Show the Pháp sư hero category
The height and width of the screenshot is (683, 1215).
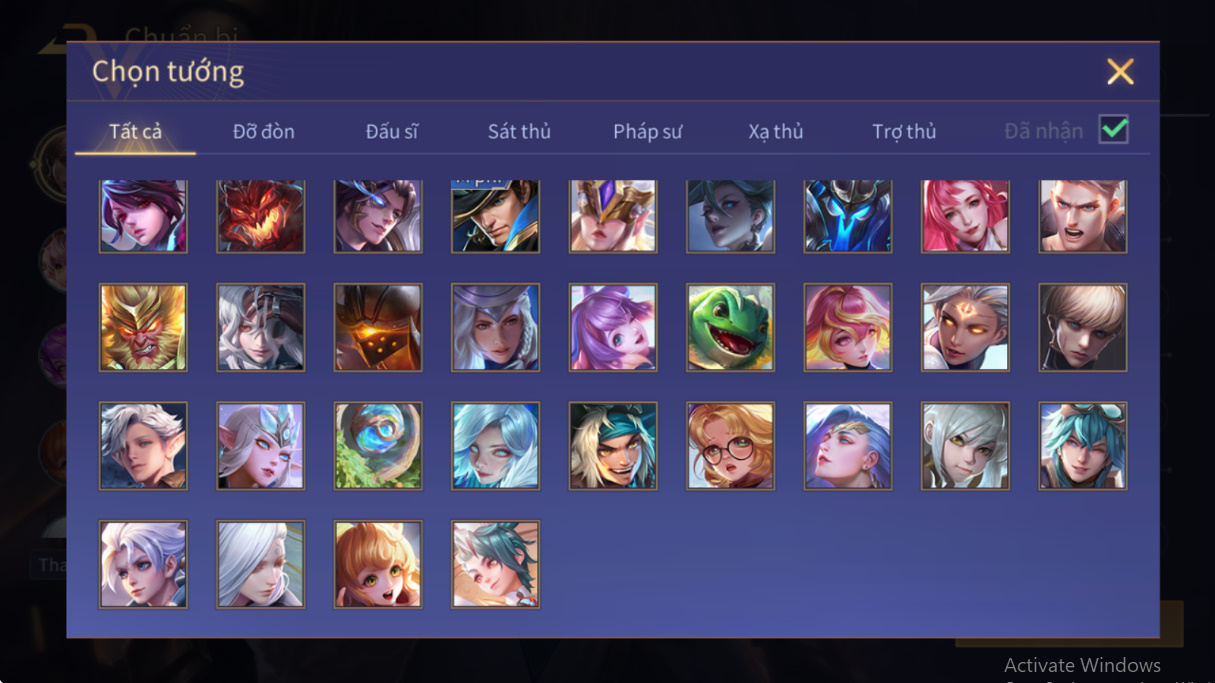point(647,131)
